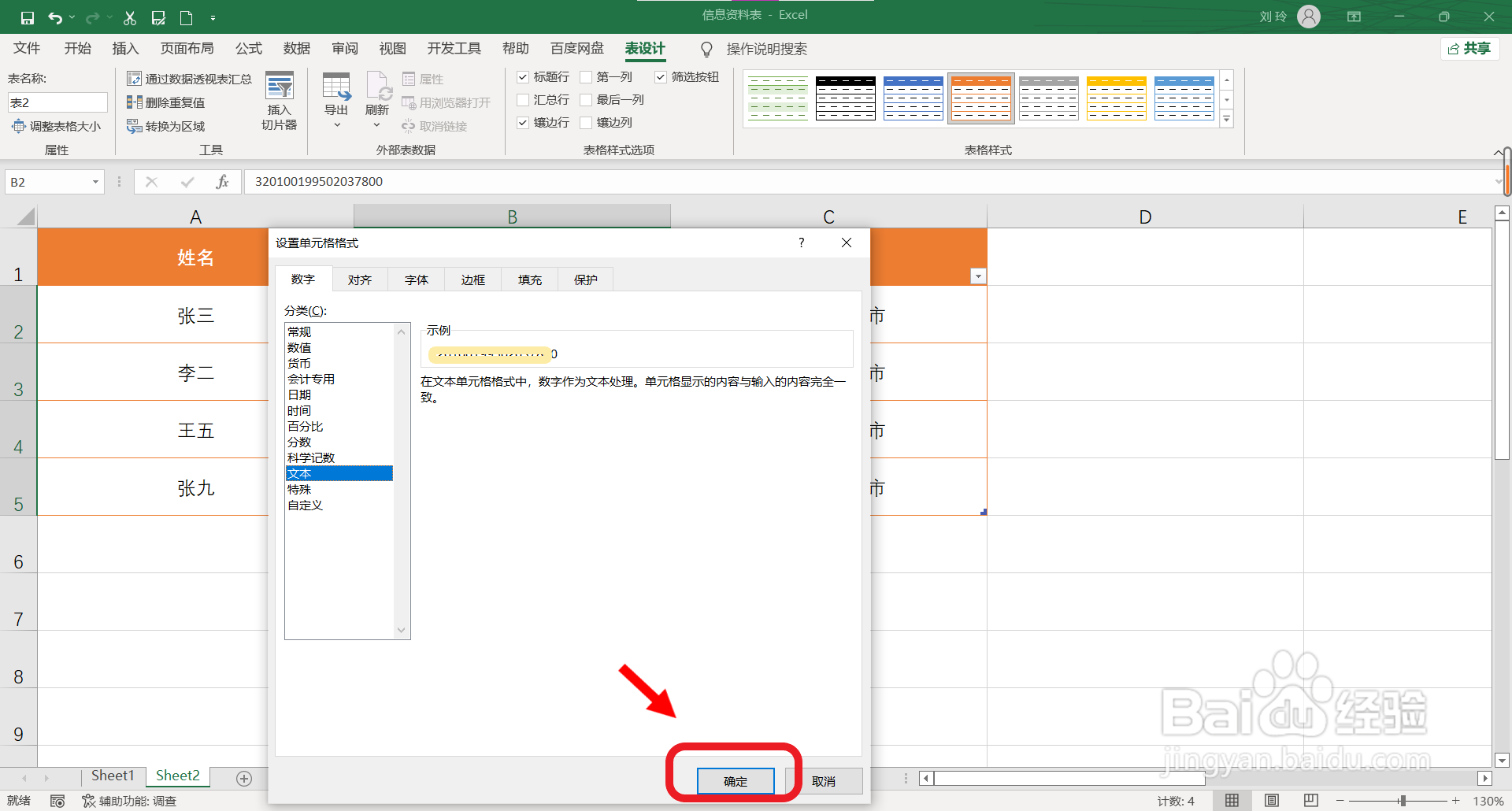Click the dialog help question mark
This screenshot has width=1512, height=811.
[801, 243]
